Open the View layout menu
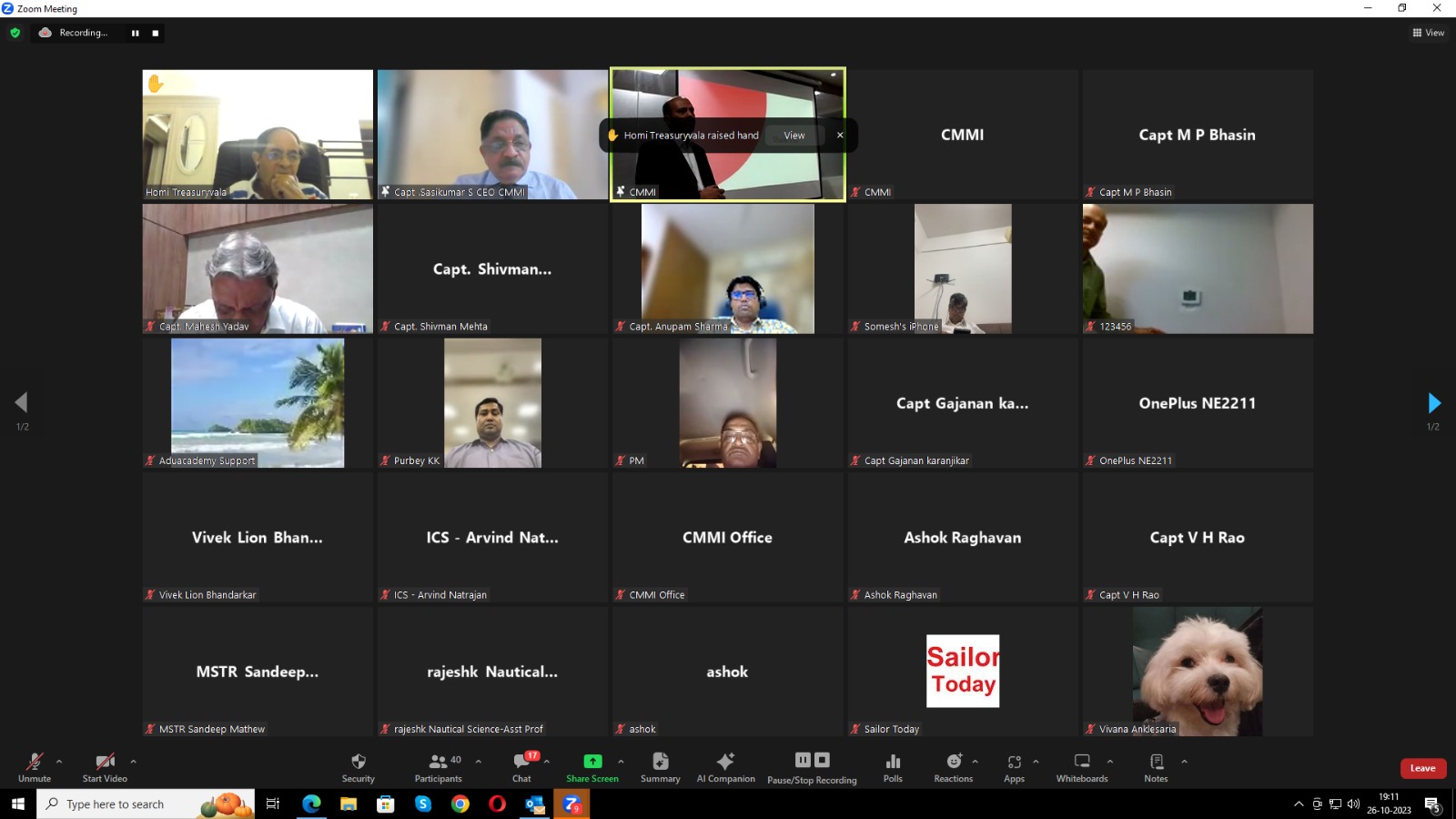This screenshot has width=1456, height=819. point(1428,33)
